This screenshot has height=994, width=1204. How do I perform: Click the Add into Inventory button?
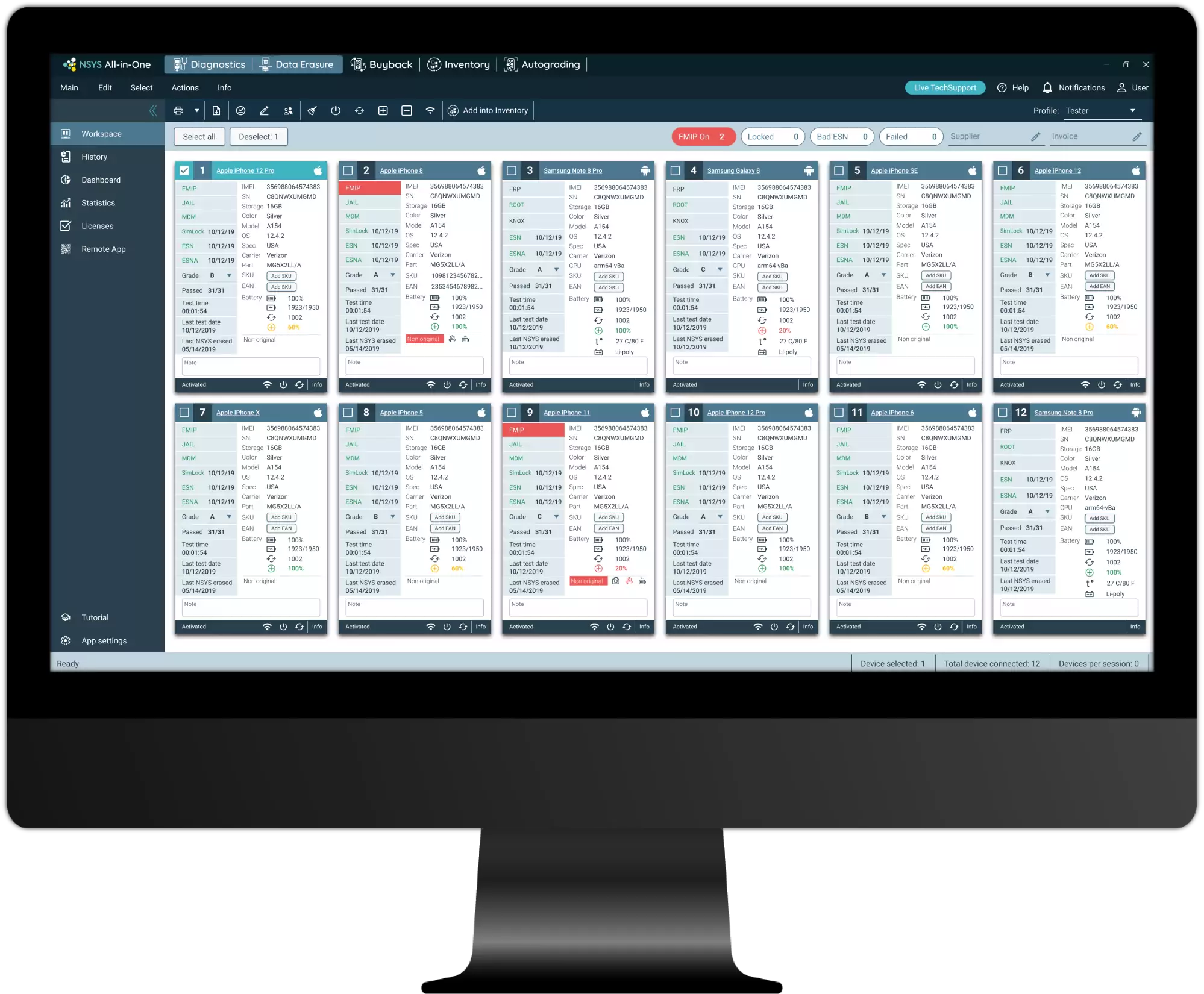(489, 110)
